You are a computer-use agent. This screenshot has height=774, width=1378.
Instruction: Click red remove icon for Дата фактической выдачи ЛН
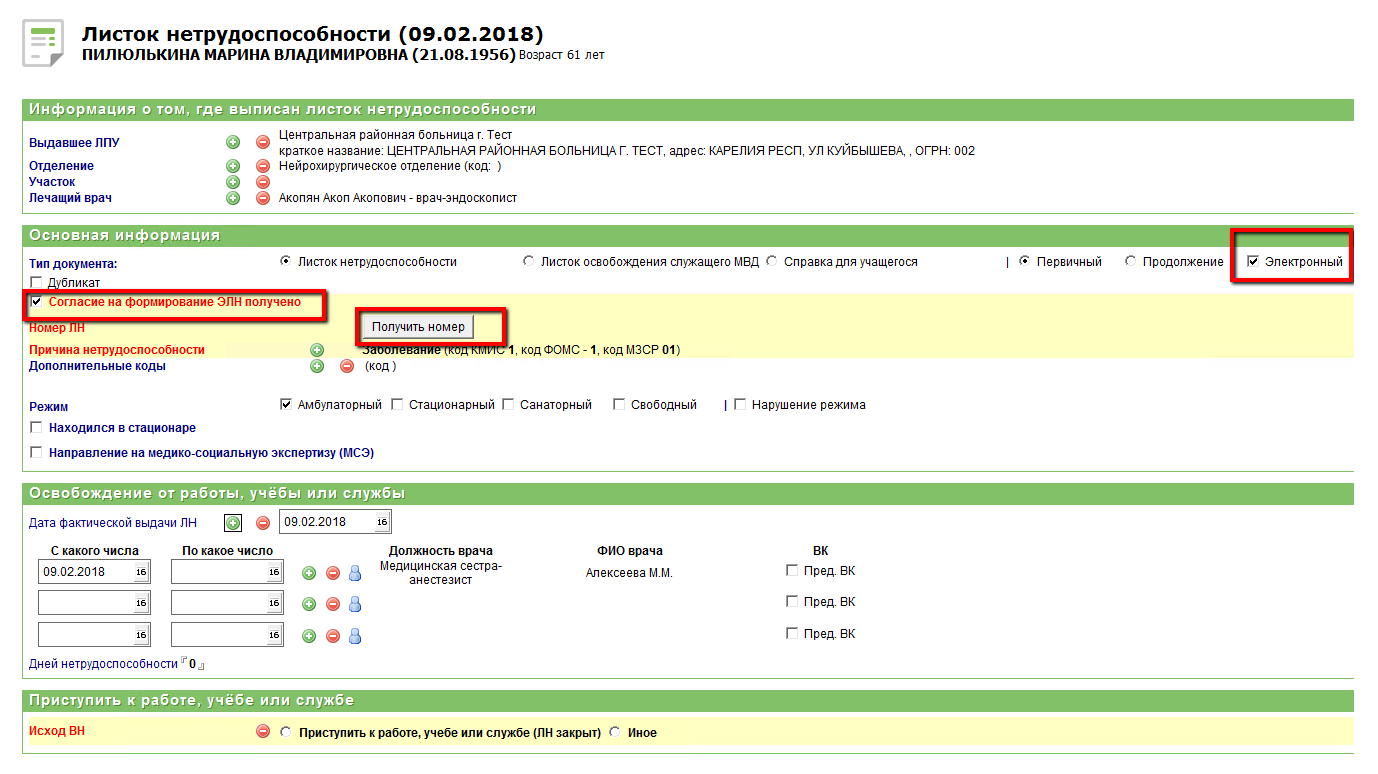[x=263, y=523]
